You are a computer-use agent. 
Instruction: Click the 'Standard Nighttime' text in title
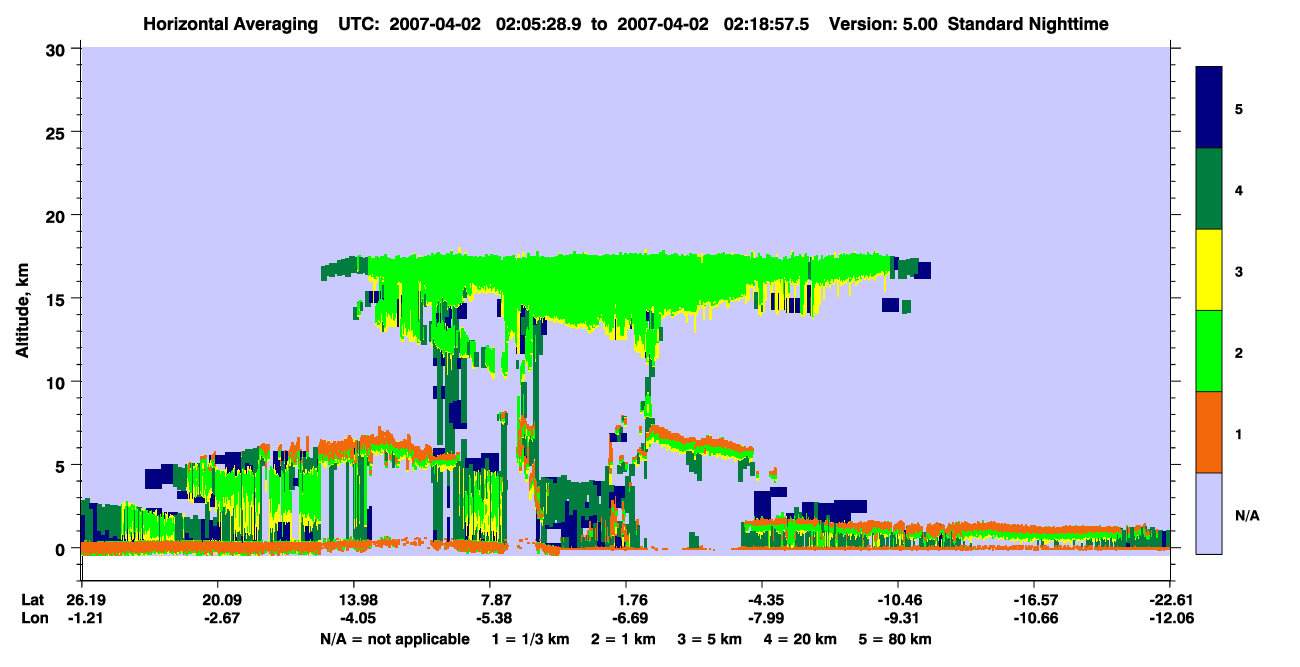tap(1028, 23)
